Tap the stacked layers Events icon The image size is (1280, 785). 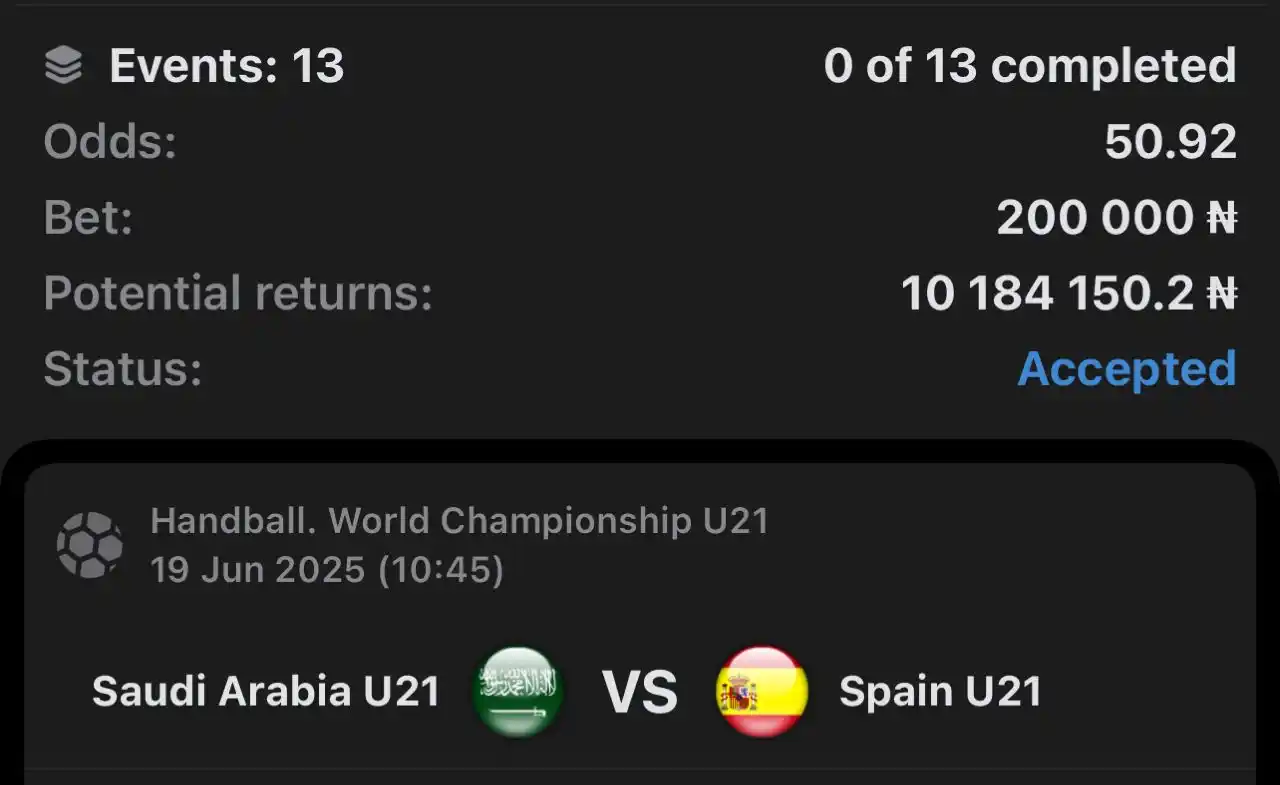click(63, 67)
